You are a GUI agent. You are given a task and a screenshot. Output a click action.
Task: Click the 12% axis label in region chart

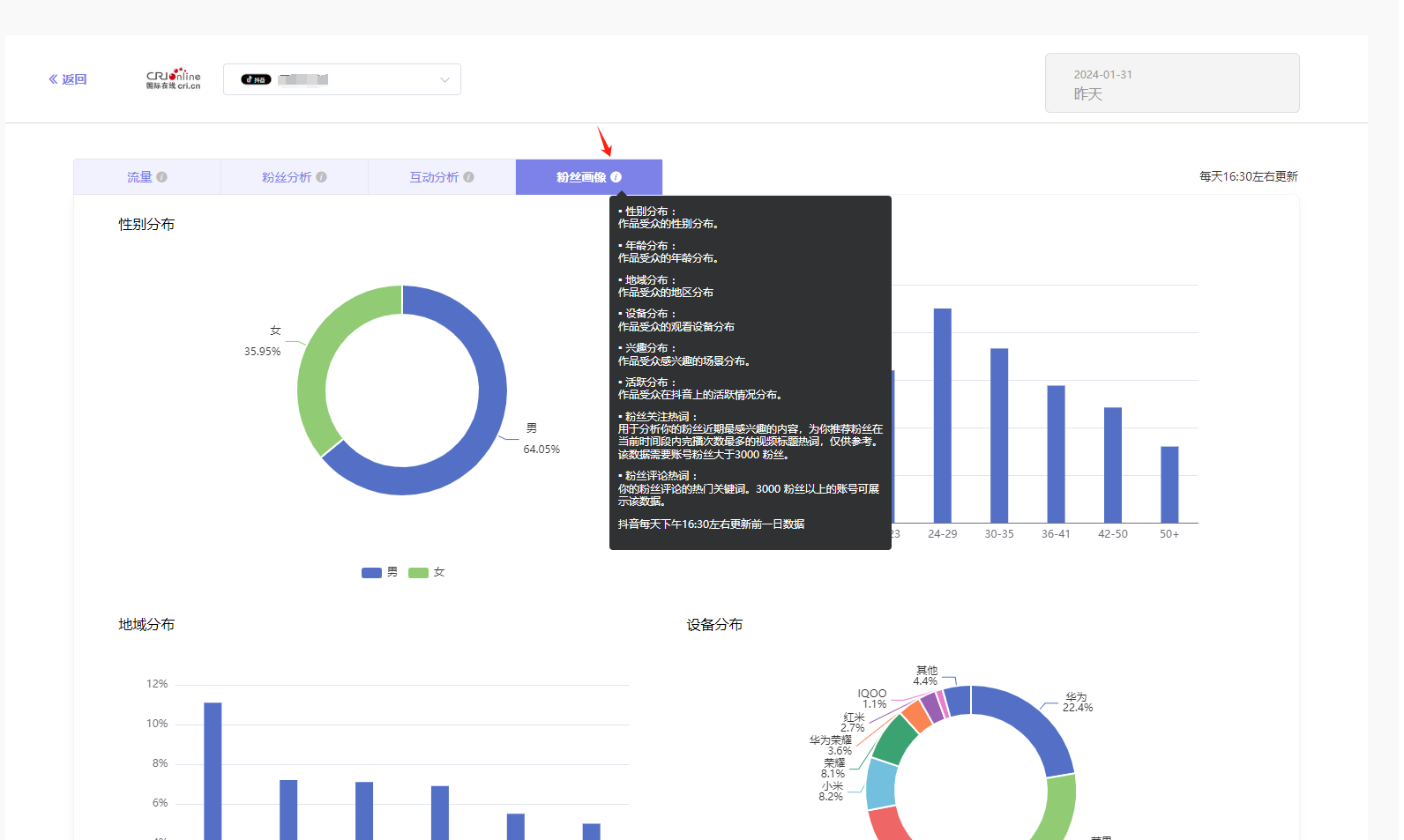157,684
